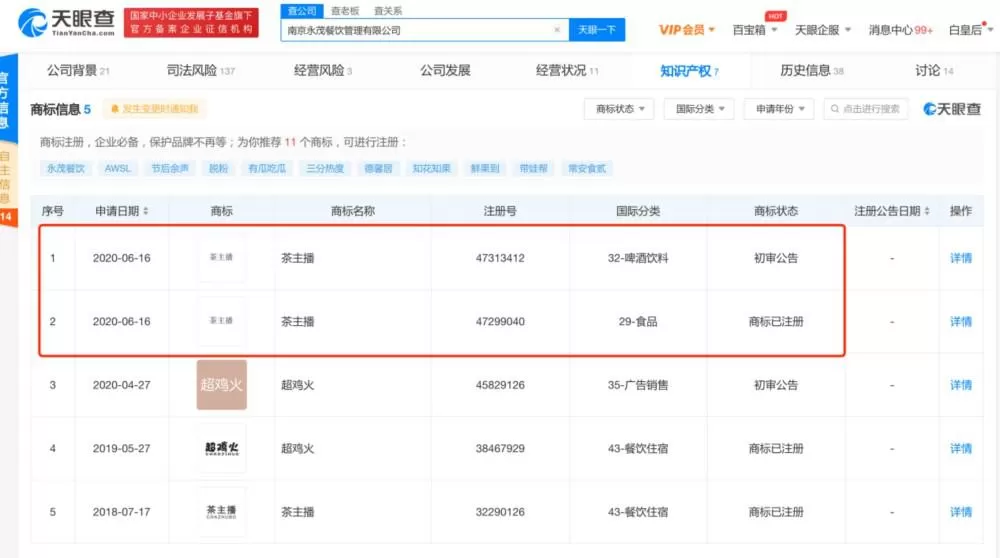The width and height of the screenshot is (1000, 558).
Task: Sort by 申请日期 column arrows
Action: tap(145, 211)
